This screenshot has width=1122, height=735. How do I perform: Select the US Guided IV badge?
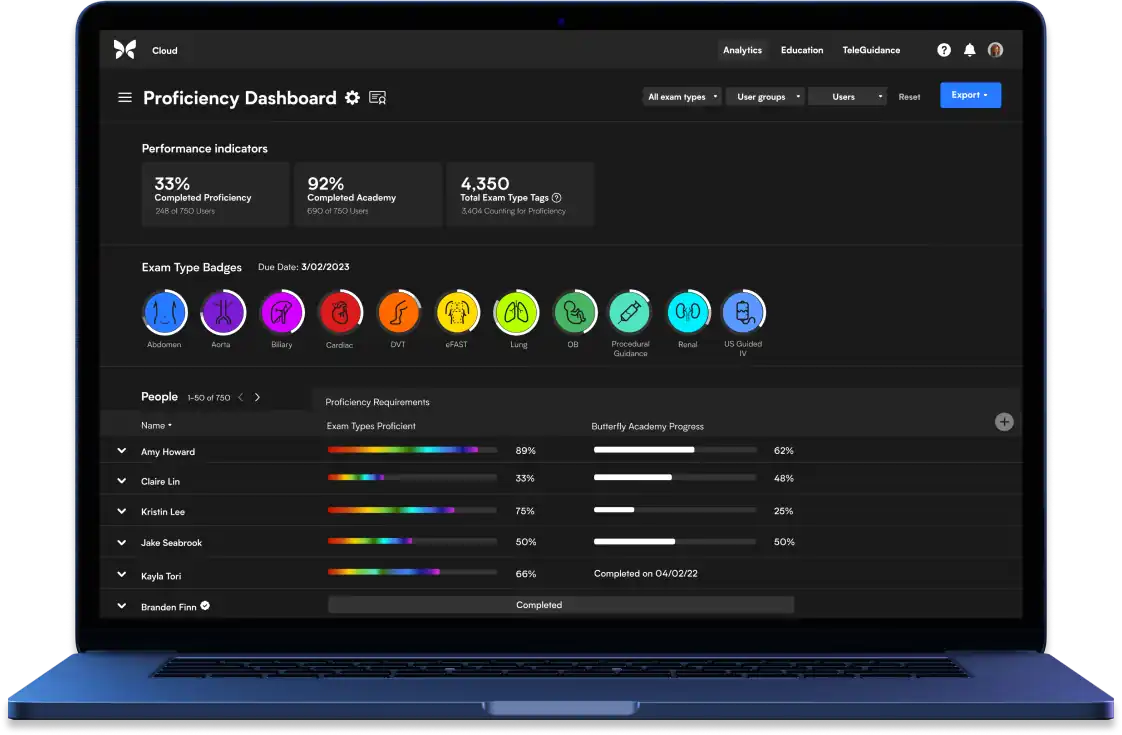(743, 310)
